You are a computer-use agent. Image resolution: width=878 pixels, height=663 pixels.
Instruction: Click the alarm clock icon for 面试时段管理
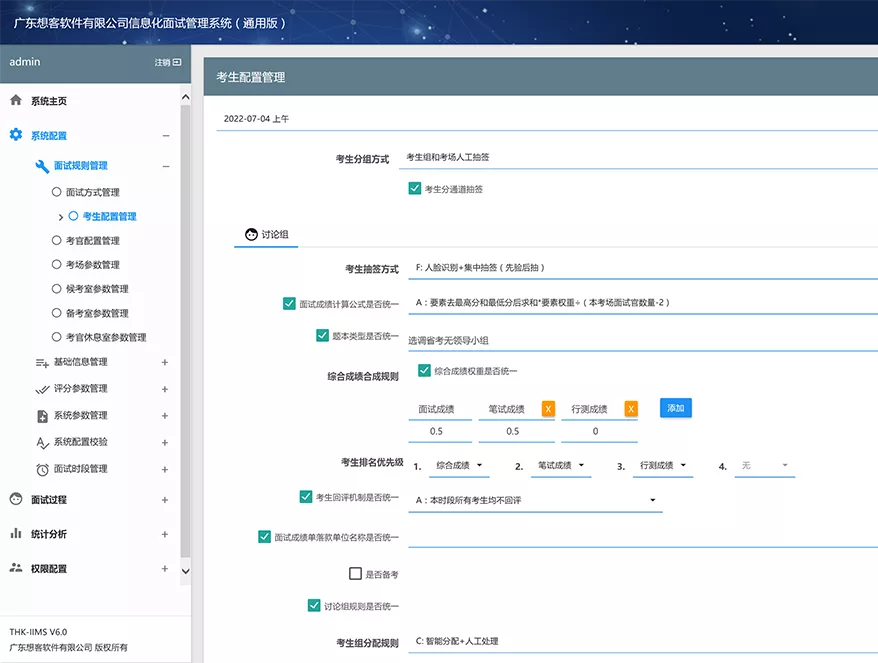click(42, 470)
